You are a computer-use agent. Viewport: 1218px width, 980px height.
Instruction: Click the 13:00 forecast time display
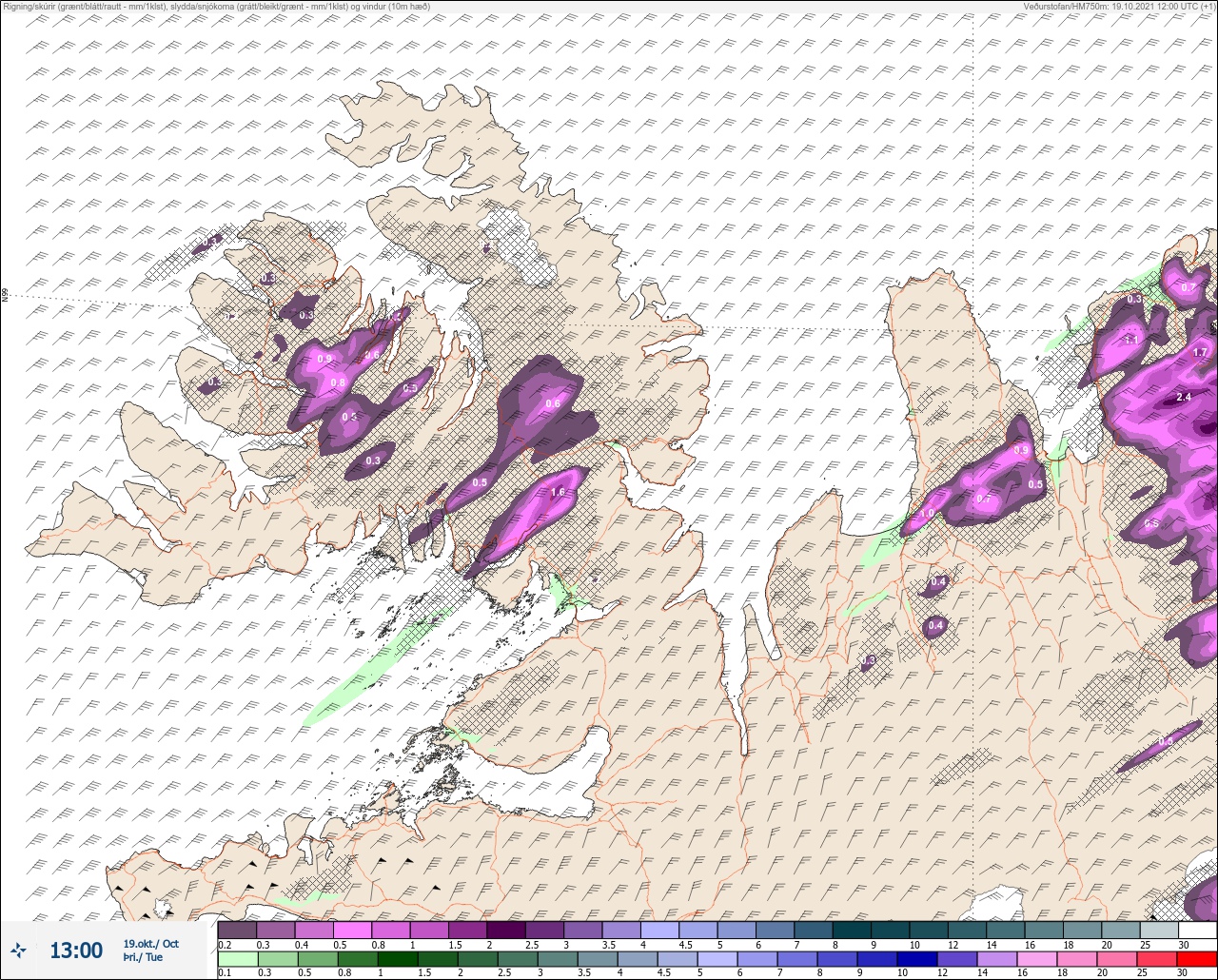click(76, 951)
